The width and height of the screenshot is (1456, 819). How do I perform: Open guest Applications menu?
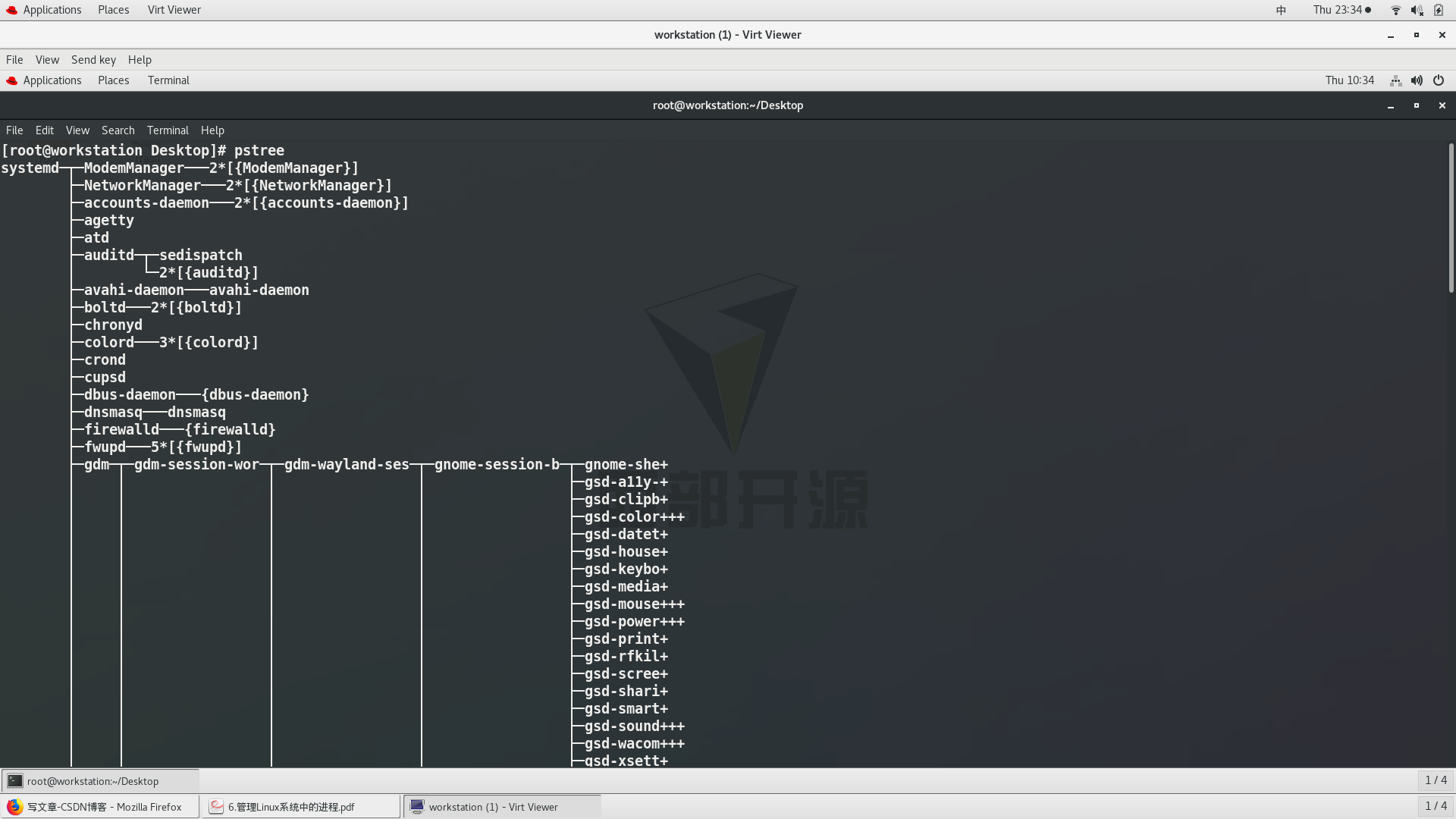(x=52, y=80)
